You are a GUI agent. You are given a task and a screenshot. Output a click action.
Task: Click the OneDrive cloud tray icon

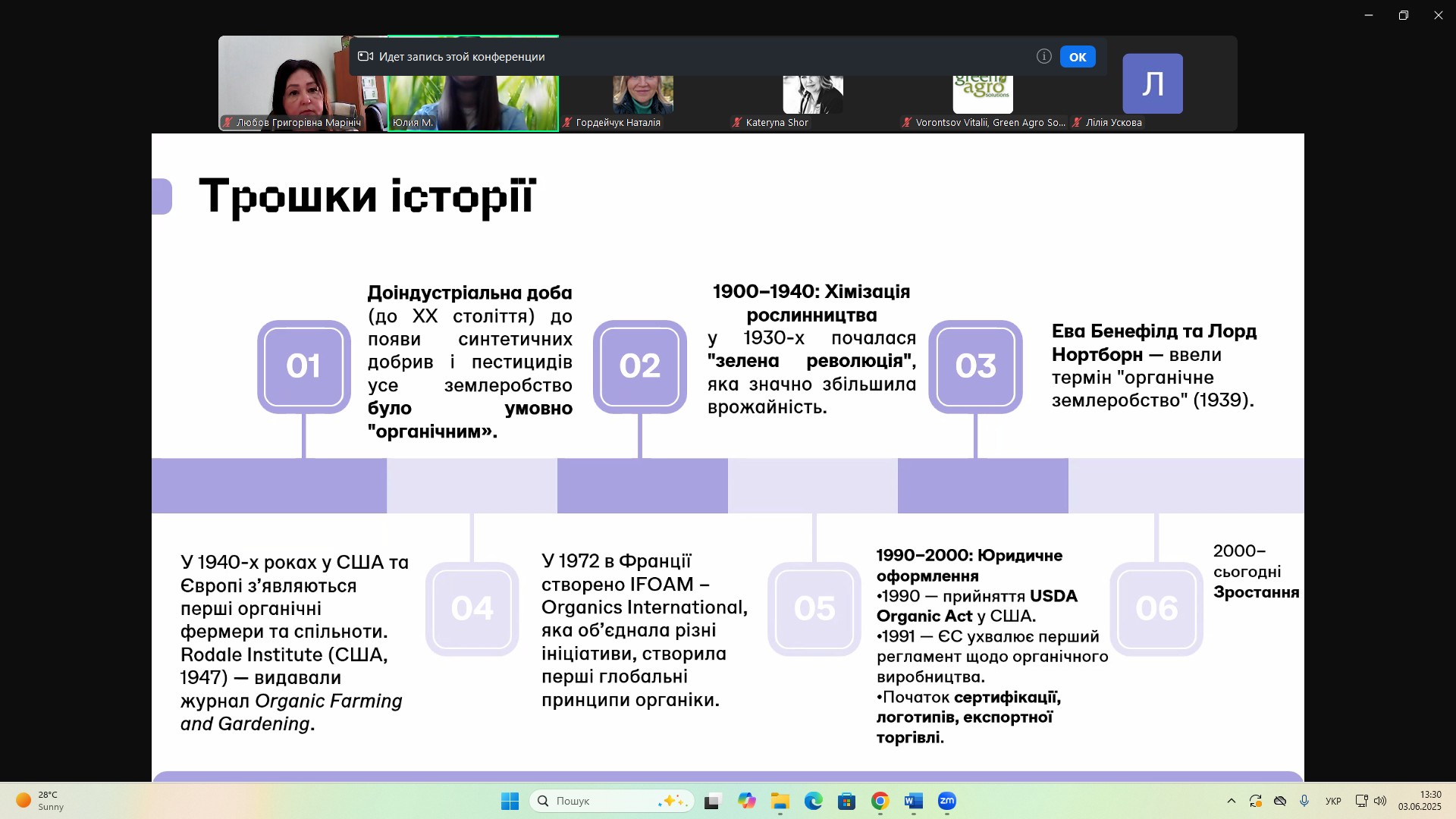pos(1280,801)
